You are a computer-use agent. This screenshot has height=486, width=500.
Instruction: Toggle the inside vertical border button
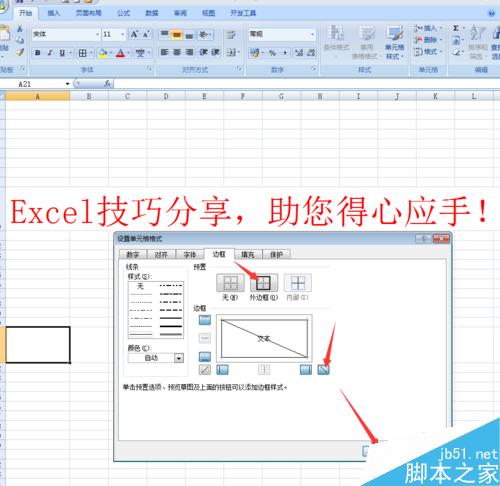(264, 369)
